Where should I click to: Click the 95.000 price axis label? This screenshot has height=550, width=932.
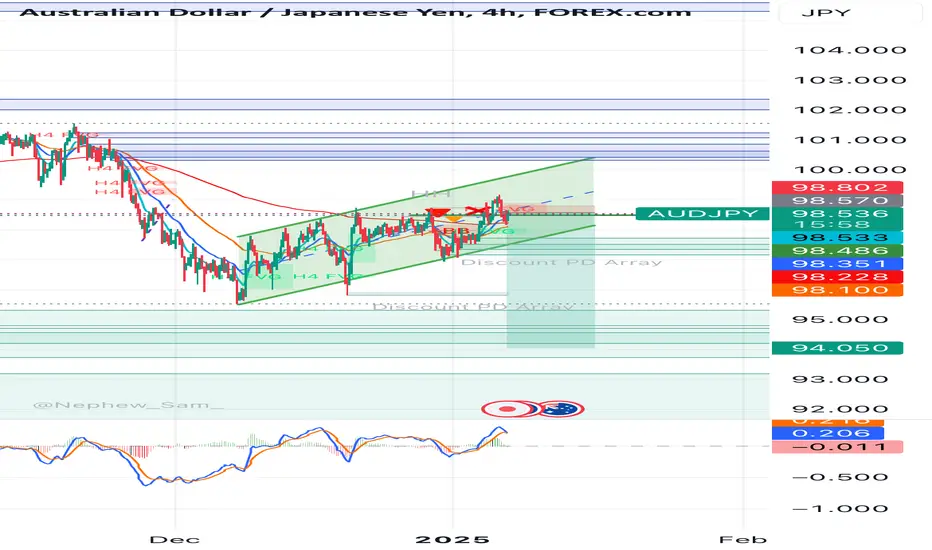[840, 319]
